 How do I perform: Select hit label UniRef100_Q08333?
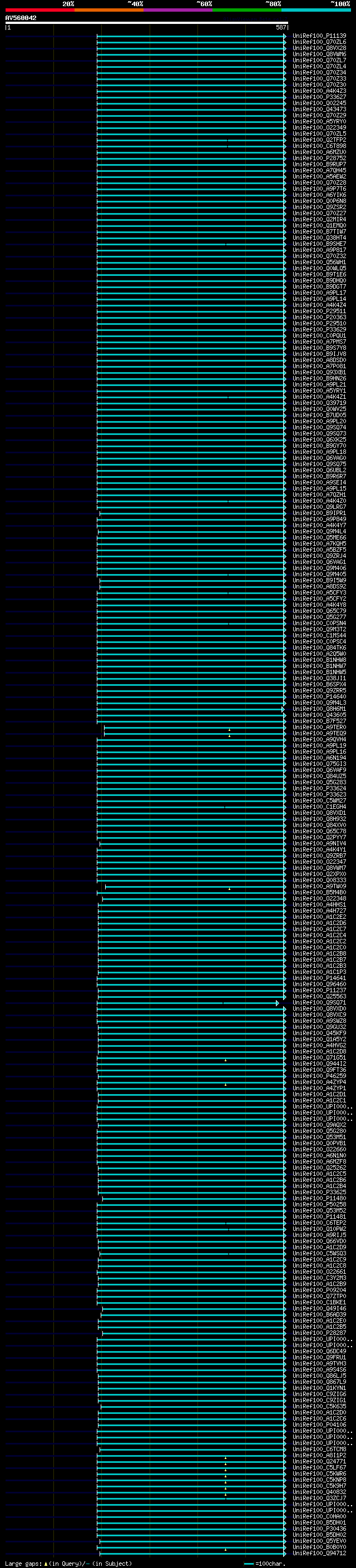pyautogui.click(x=319, y=880)
